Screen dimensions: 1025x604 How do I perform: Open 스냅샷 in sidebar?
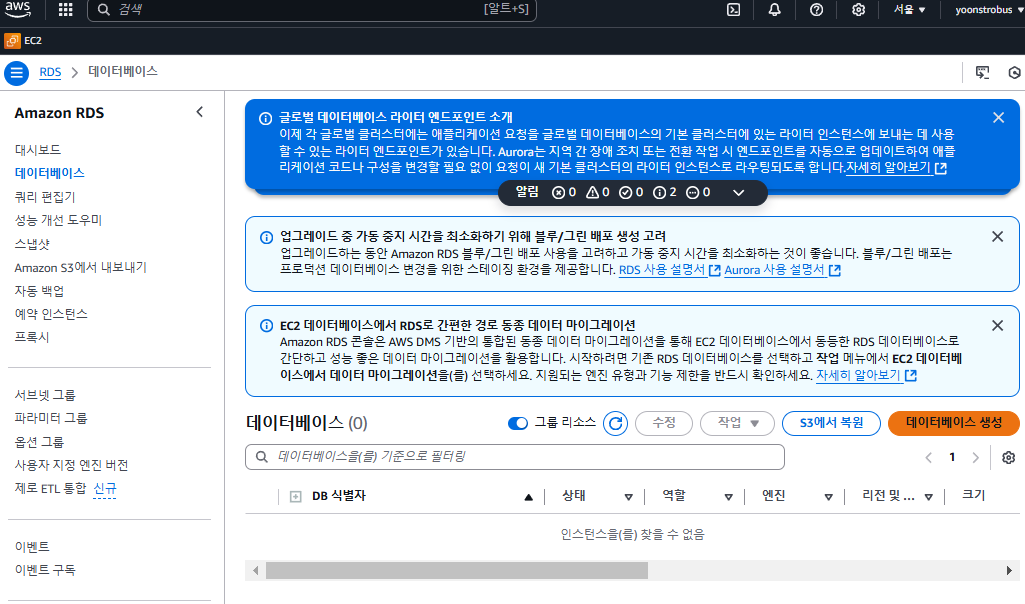click(x=32, y=244)
